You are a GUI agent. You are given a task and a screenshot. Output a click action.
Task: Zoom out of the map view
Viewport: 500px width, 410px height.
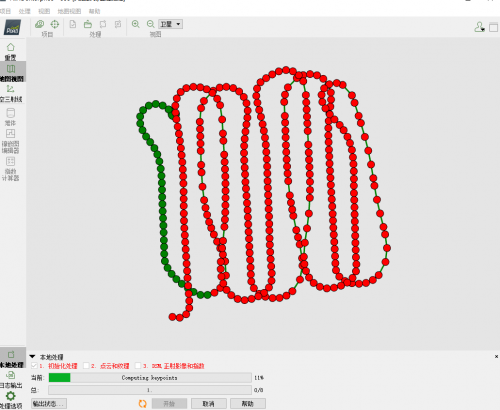151,24
